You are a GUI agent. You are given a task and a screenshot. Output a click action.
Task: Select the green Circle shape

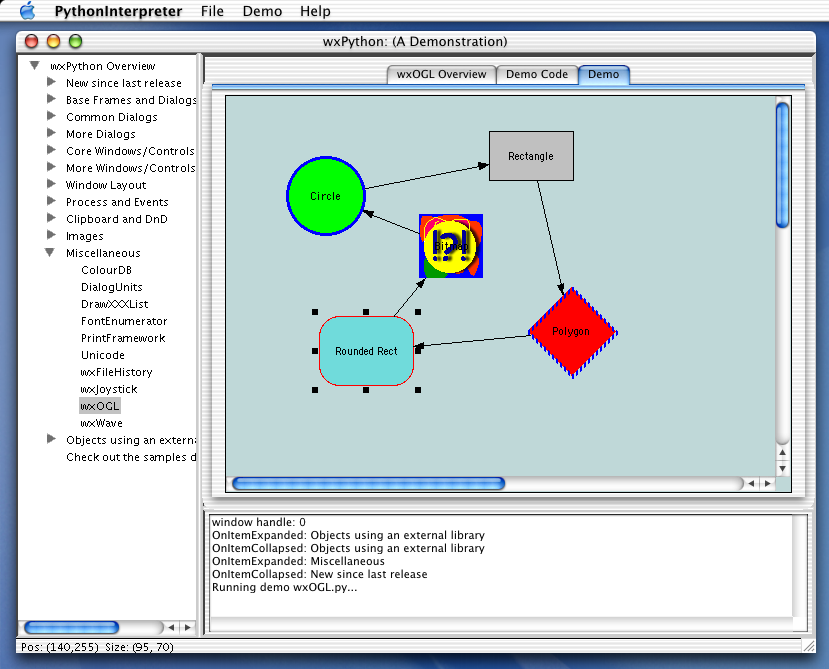[x=325, y=196]
